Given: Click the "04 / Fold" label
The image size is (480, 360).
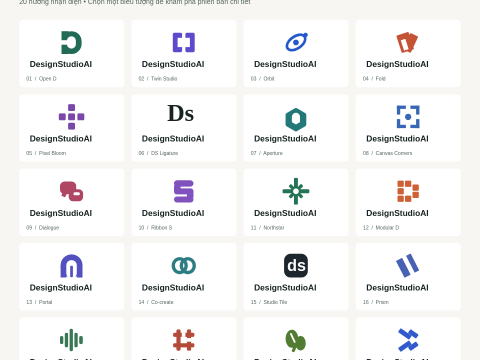Looking at the screenshot, I should coord(374,79).
